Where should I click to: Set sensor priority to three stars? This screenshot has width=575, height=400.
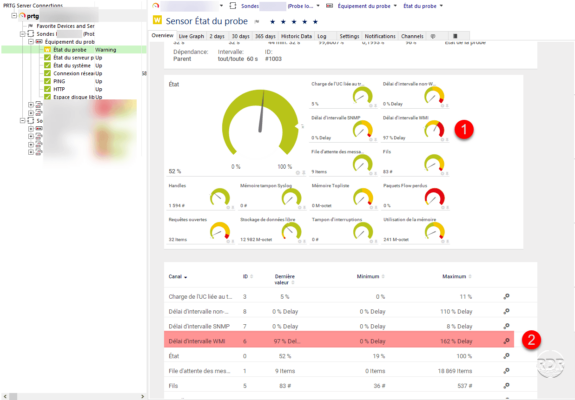pyautogui.click(x=294, y=22)
